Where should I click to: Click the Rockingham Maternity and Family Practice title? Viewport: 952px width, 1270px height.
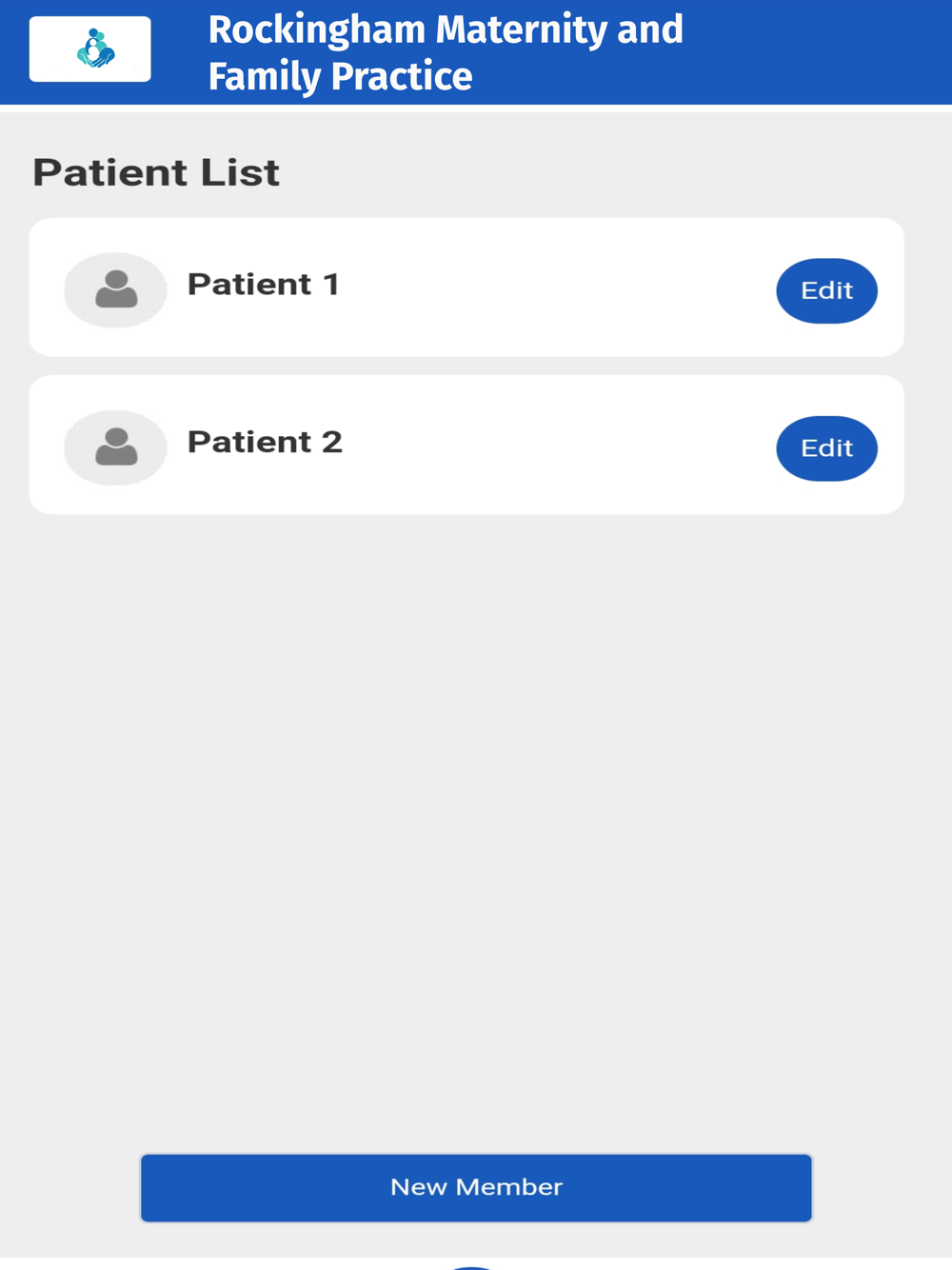point(446,52)
